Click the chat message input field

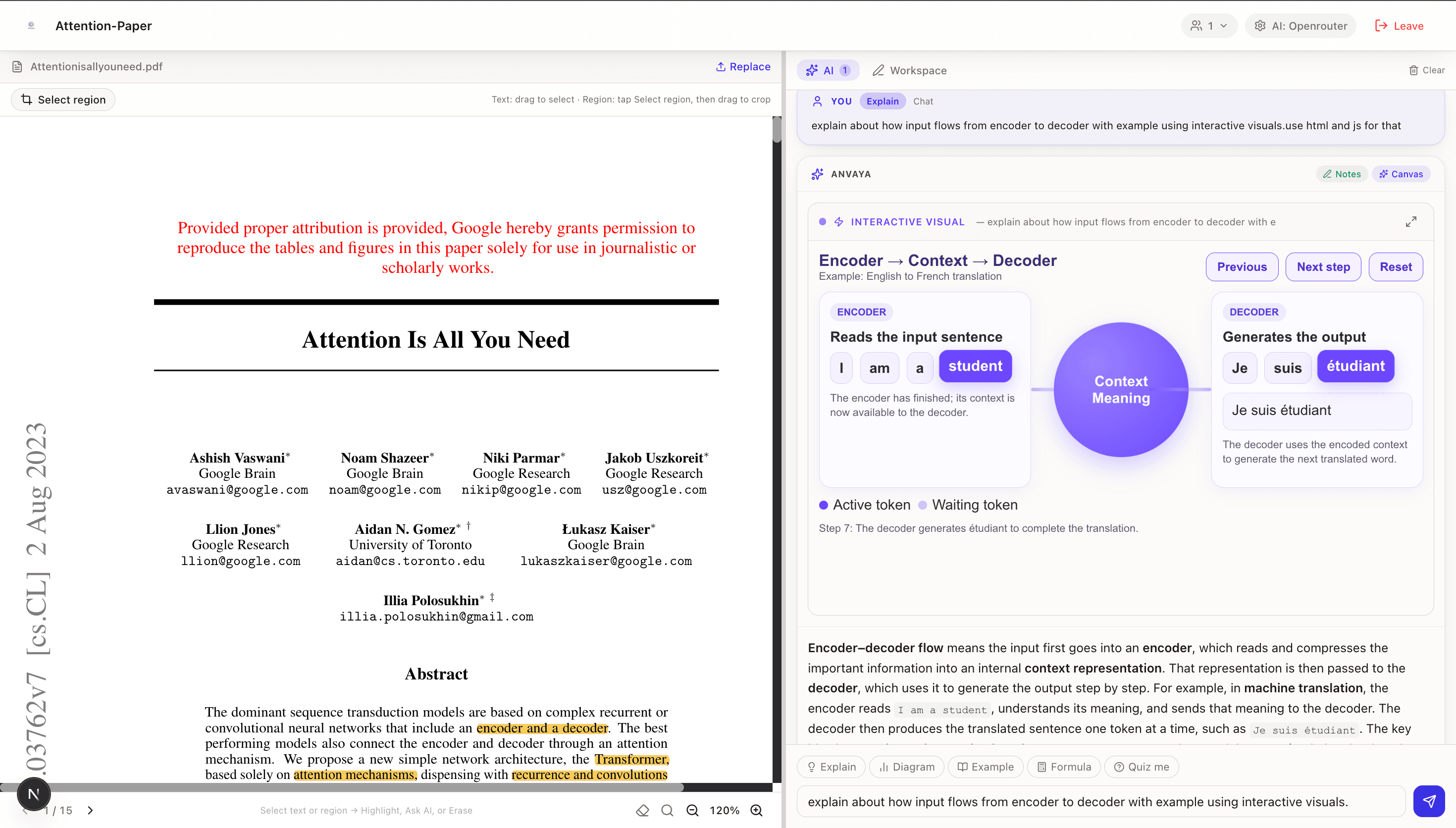1100,802
